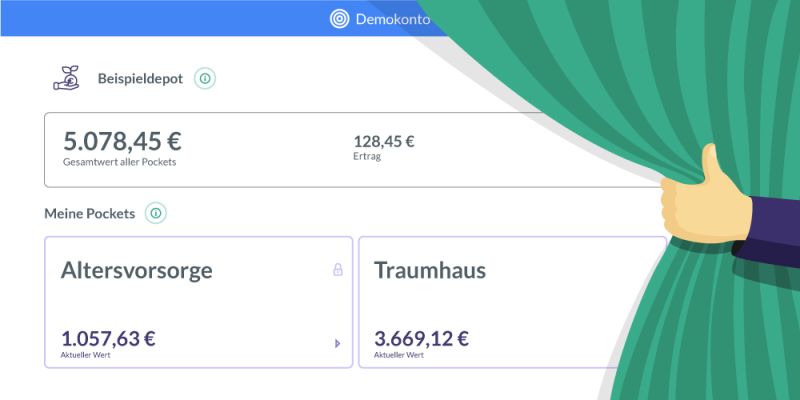
Task: Click the Meine Pockets heading
Action: coord(90,213)
